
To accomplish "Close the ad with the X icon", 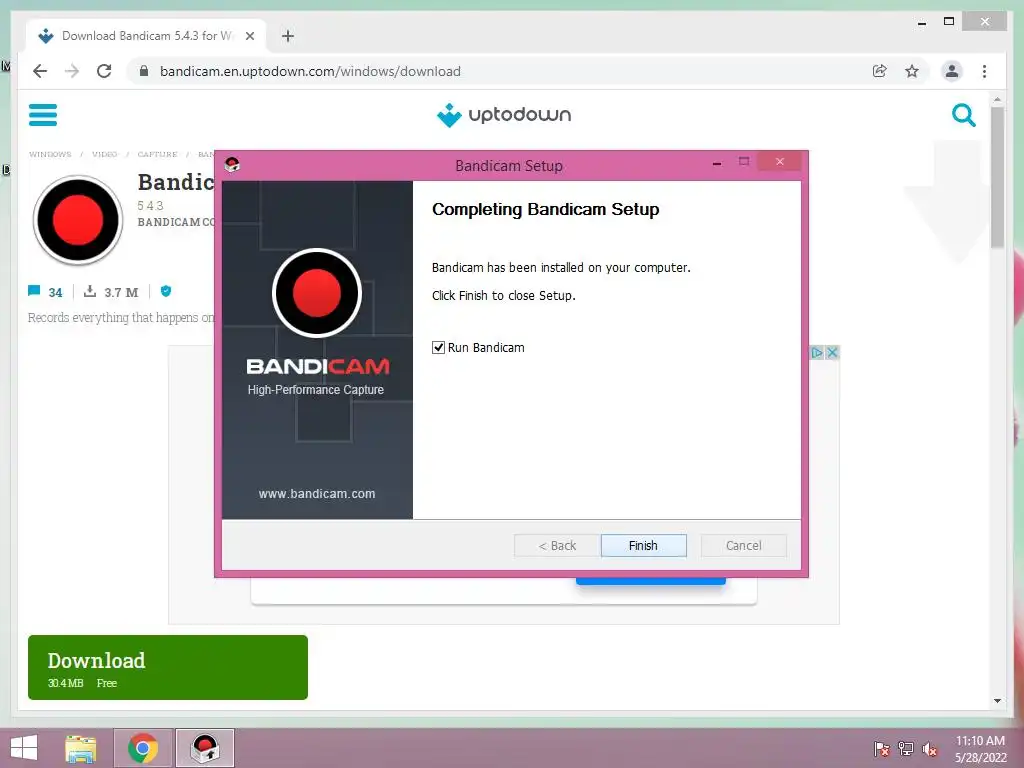I will tap(832, 353).
